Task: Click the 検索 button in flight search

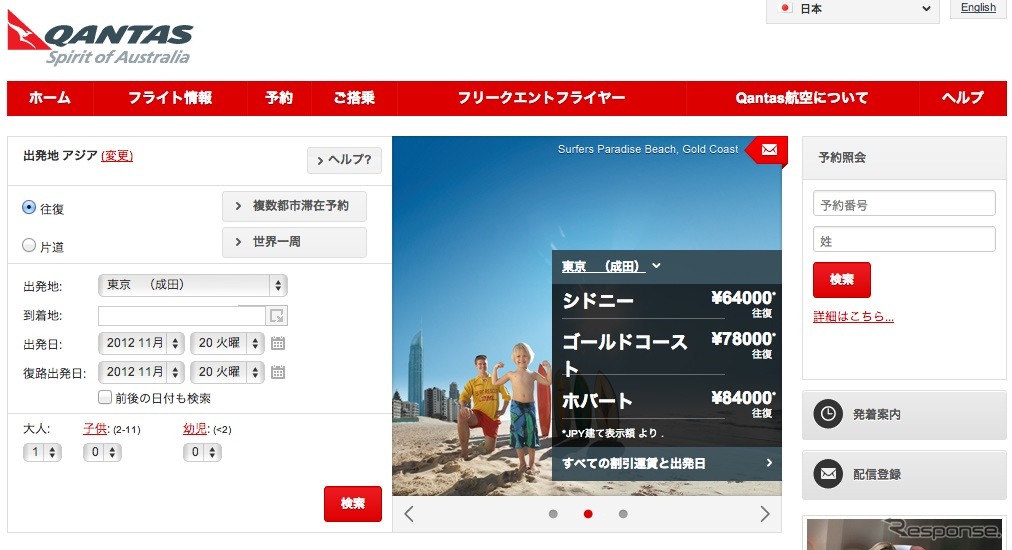Action: 353,504
